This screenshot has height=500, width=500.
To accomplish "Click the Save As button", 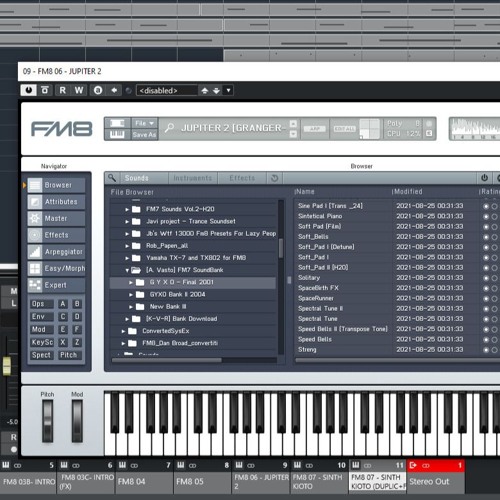I will pos(144,135).
